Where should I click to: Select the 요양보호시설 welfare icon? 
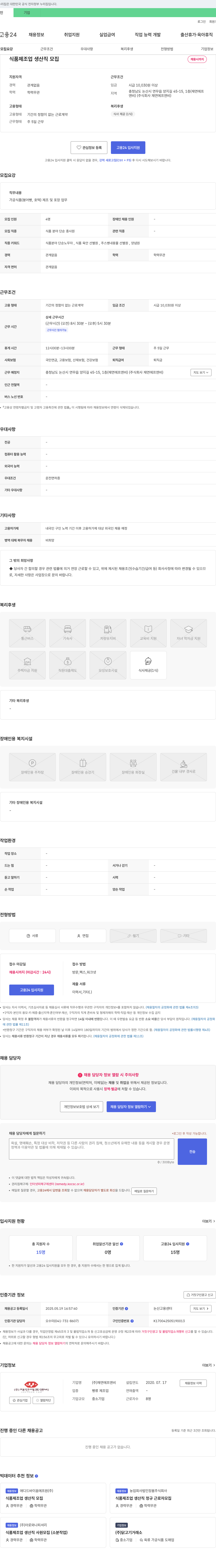click(108, 665)
